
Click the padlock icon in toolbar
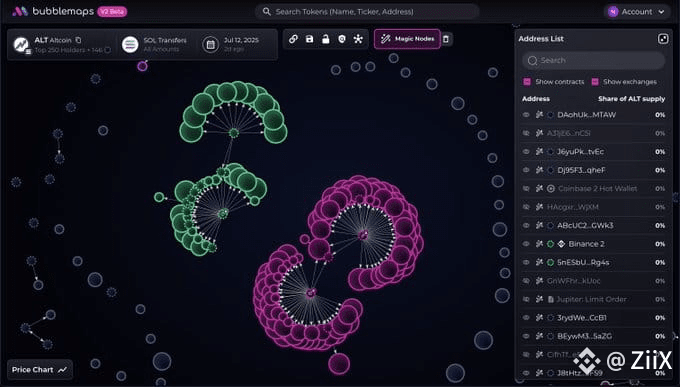click(325, 39)
